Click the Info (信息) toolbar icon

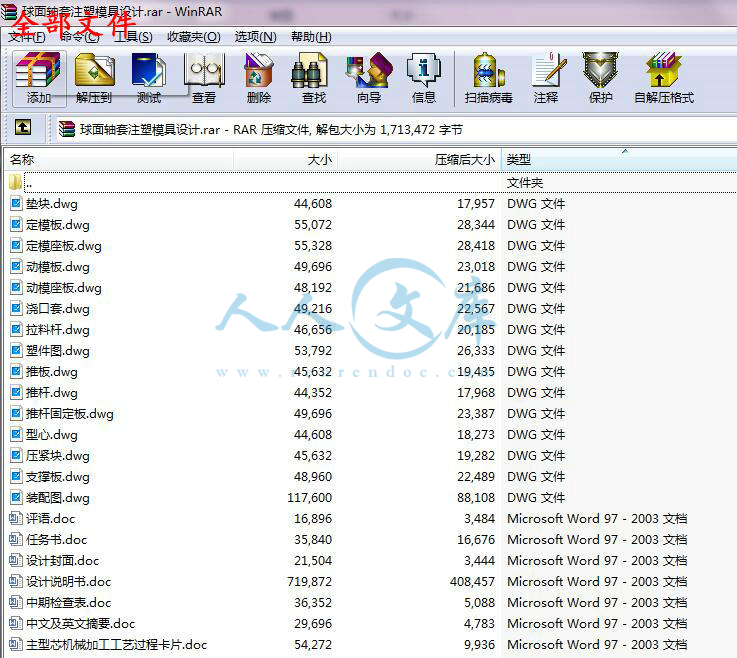pos(423,78)
